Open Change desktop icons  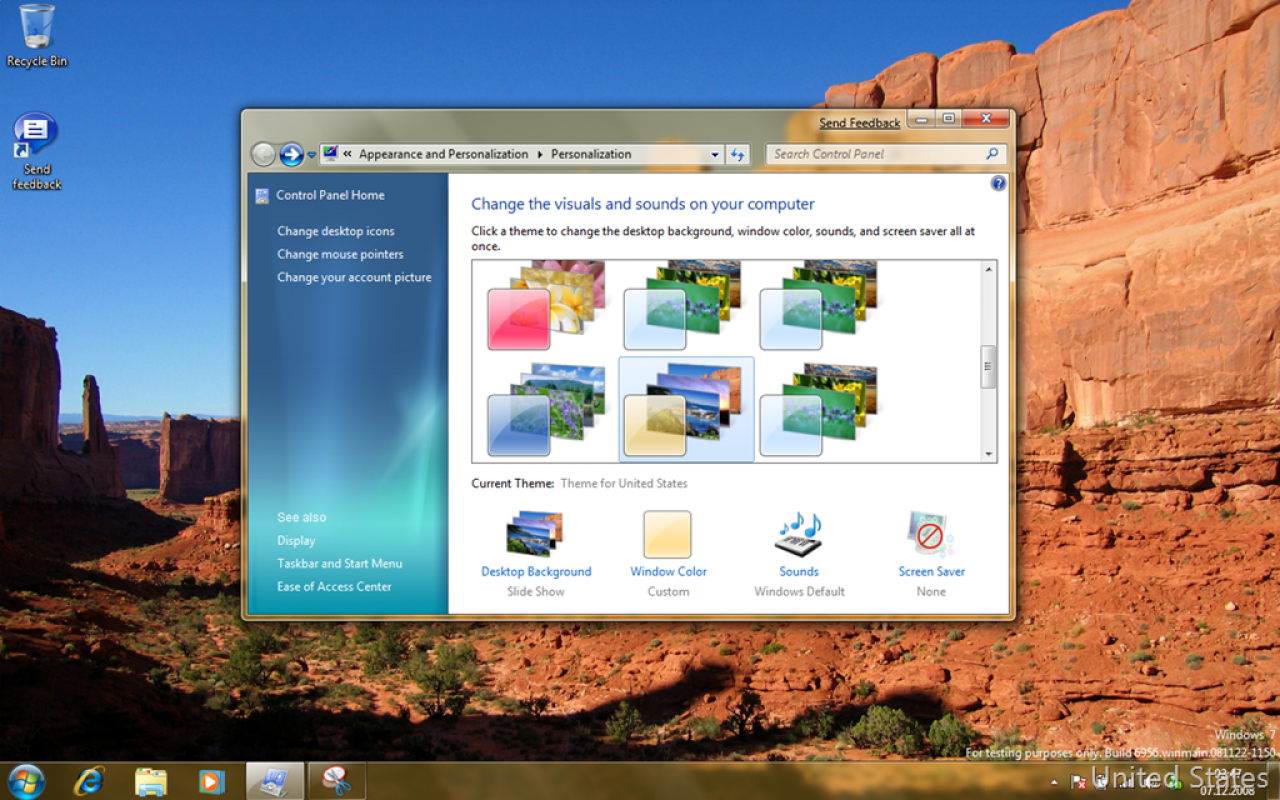click(x=336, y=231)
